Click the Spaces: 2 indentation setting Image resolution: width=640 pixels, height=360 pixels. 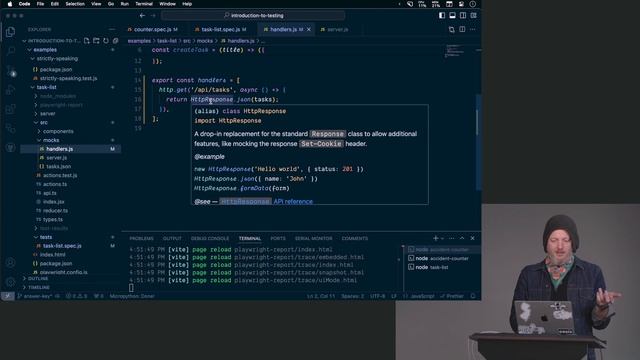point(352,296)
